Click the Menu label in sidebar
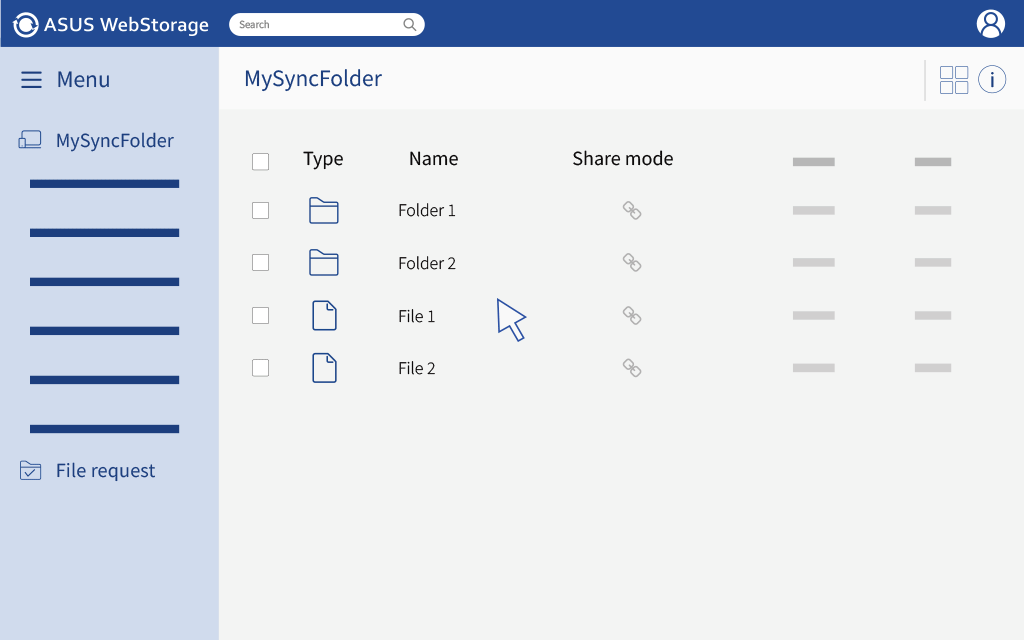The width and height of the screenshot is (1024, 640). (x=83, y=80)
